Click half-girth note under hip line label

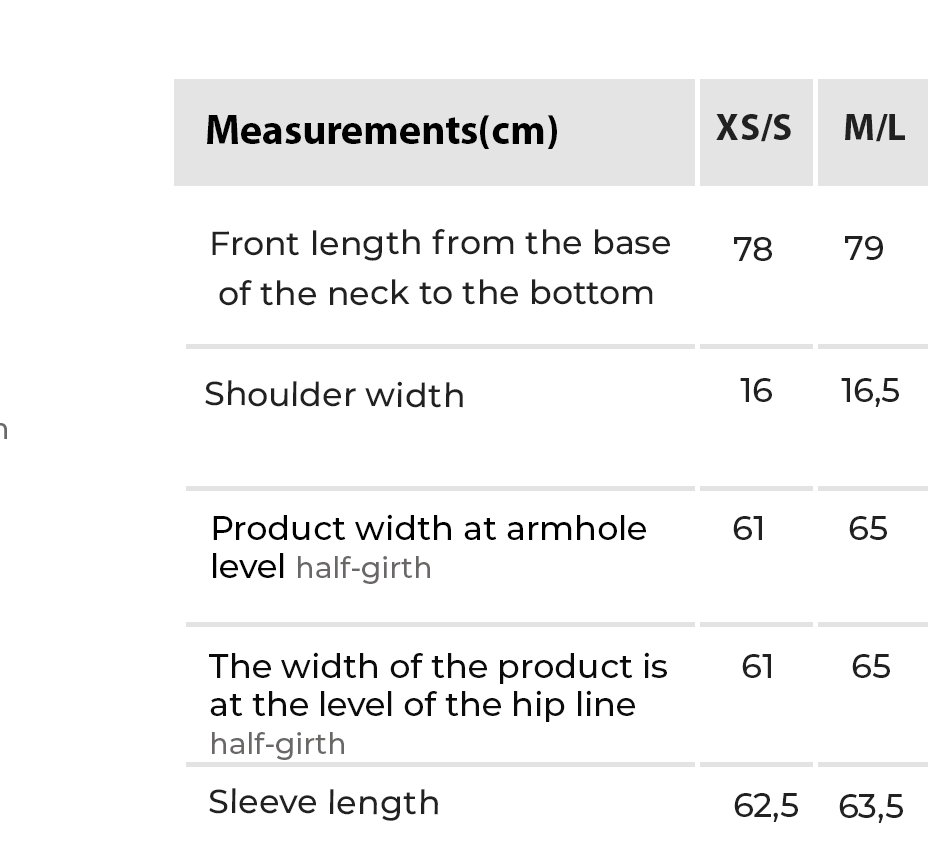coord(278,744)
